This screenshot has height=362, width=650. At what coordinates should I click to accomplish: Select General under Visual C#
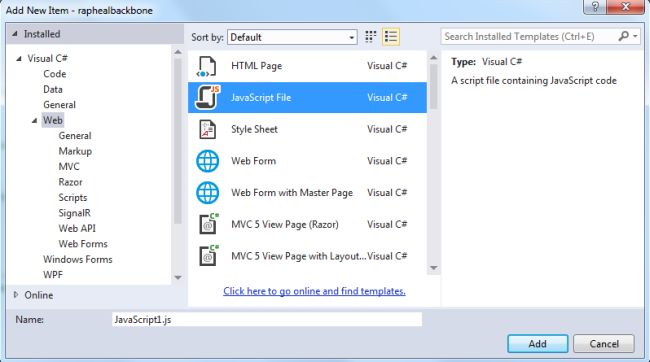(59, 105)
